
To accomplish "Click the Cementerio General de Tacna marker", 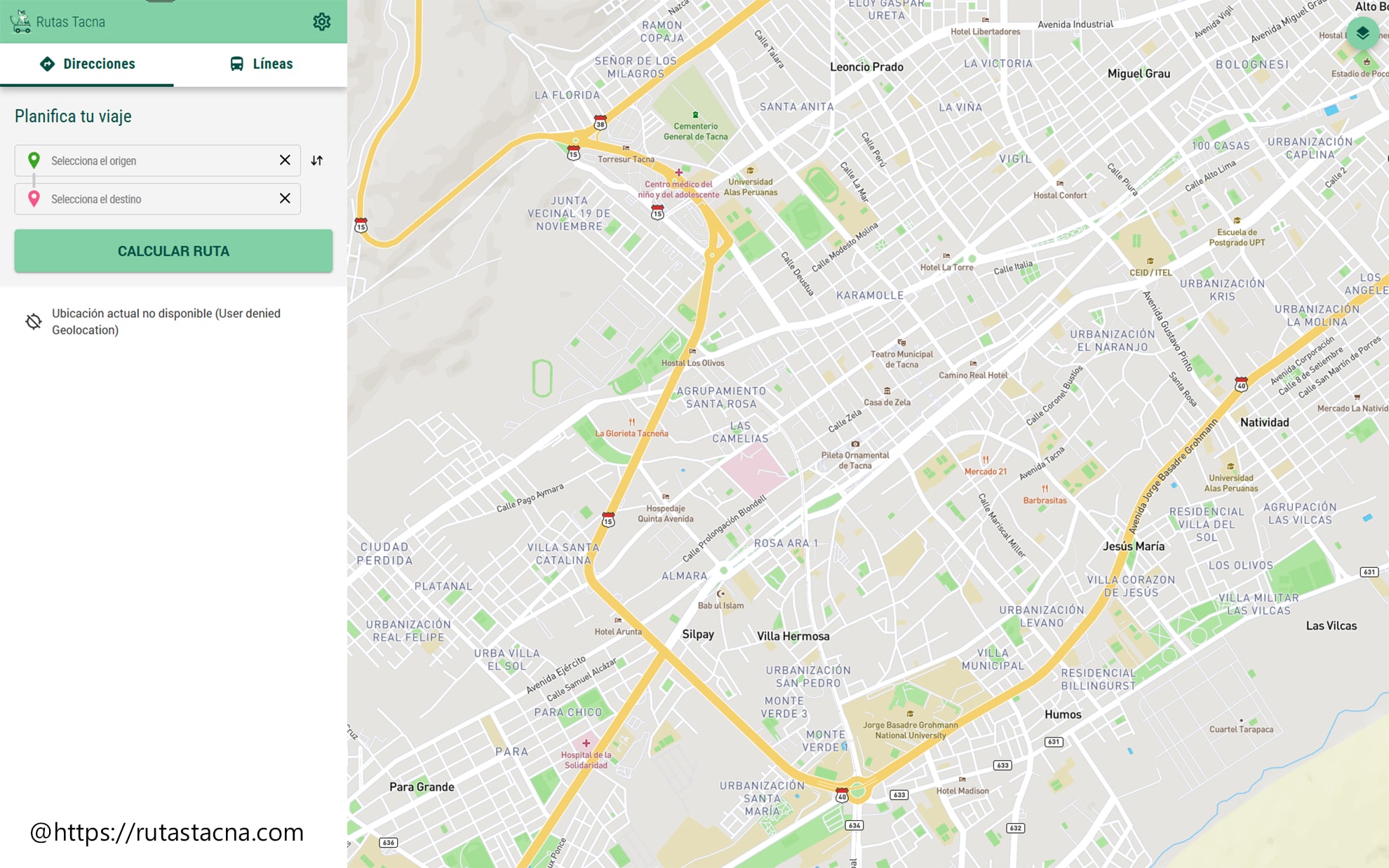I will 695,115.
